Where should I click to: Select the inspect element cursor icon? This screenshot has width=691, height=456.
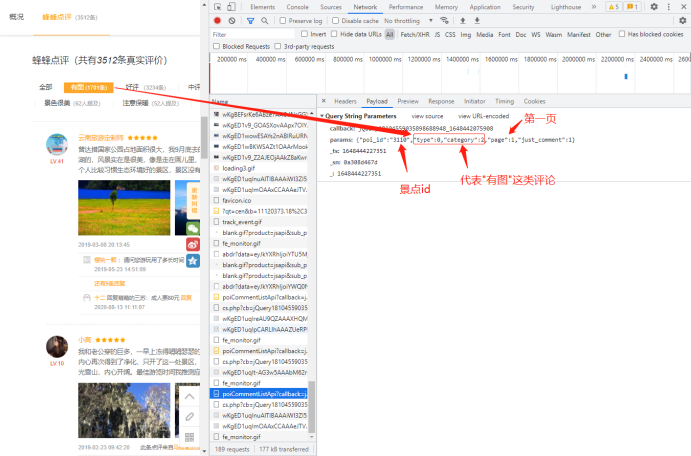click(x=218, y=7)
